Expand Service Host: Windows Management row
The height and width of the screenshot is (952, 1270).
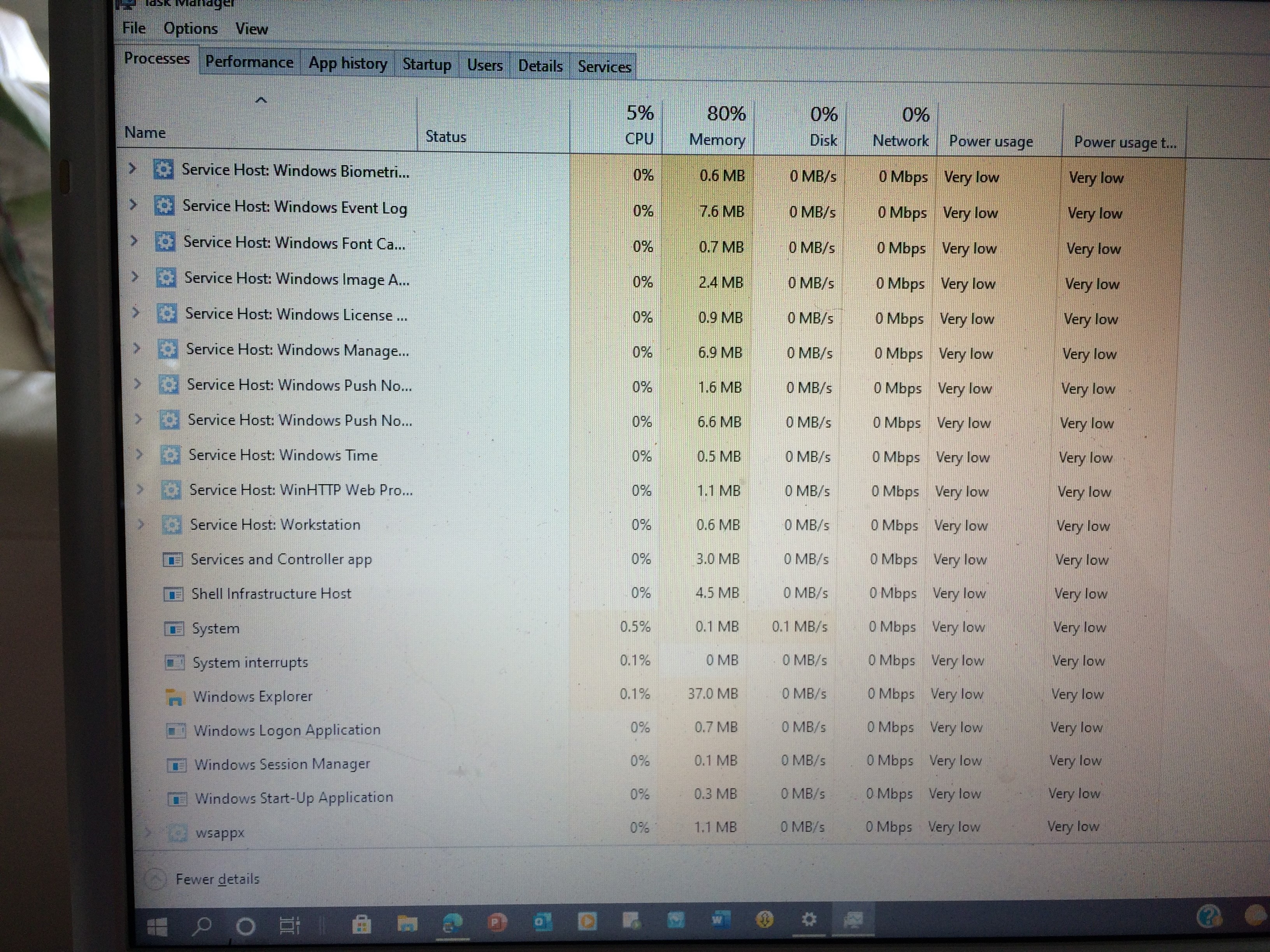[x=137, y=348]
